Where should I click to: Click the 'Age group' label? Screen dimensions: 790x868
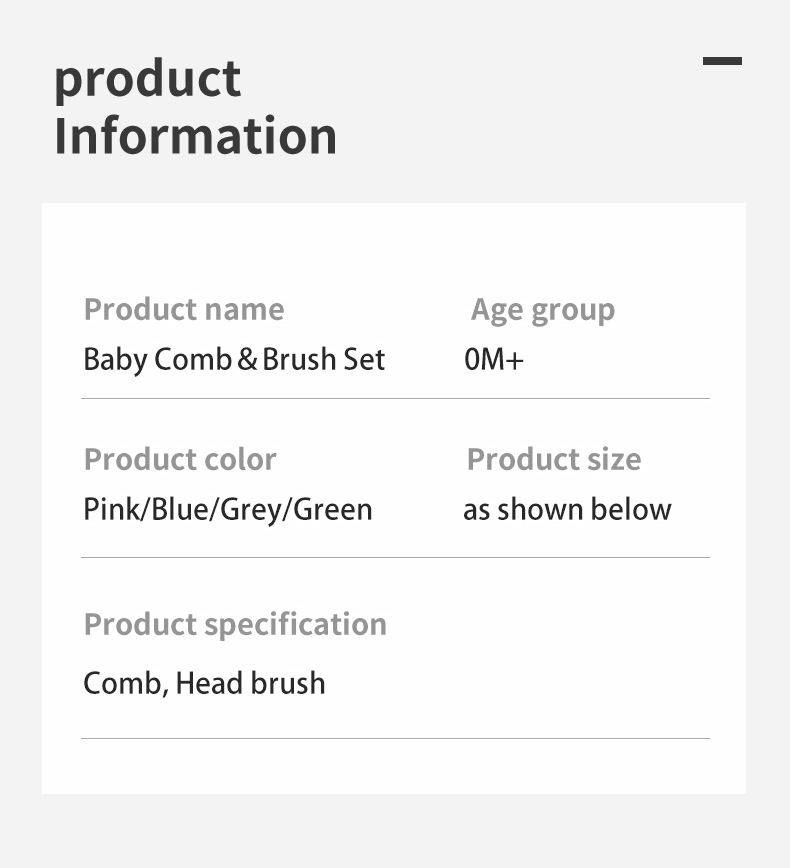coord(543,310)
